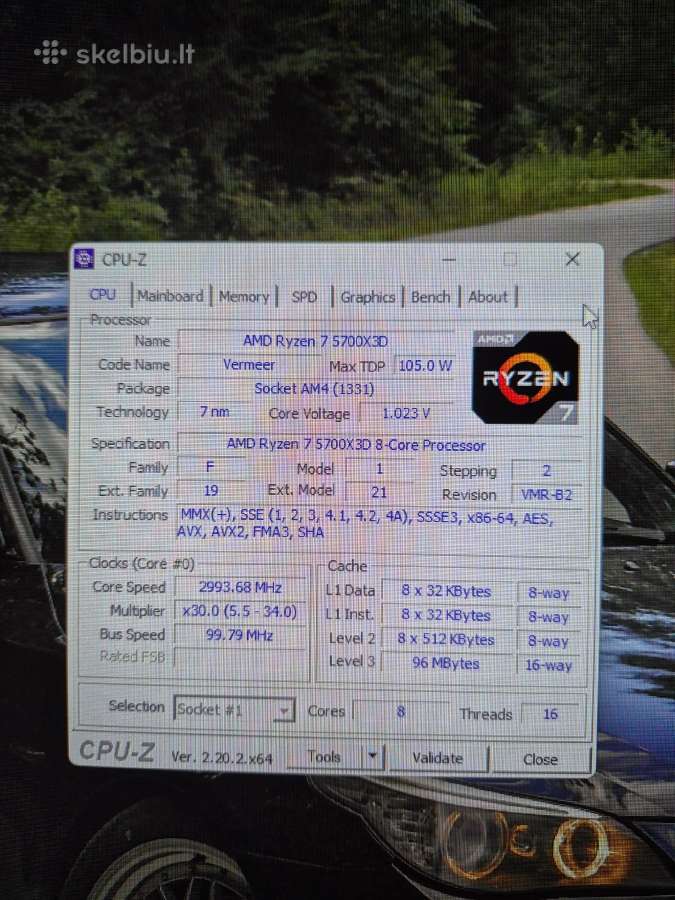
Task: Click the Ver. 2.20.2.x64 version text
Action: click(x=222, y=757)
